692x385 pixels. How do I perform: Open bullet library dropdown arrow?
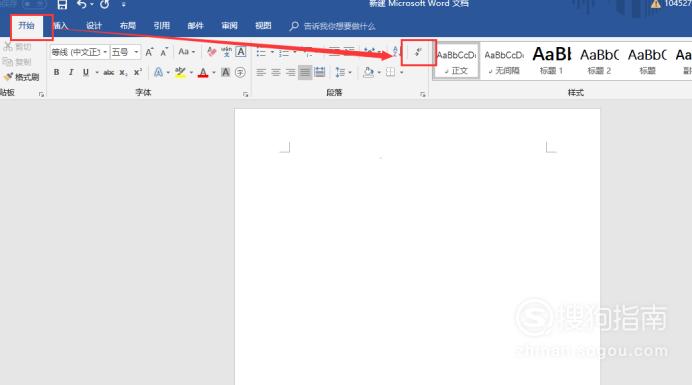[x=272, y=53]
